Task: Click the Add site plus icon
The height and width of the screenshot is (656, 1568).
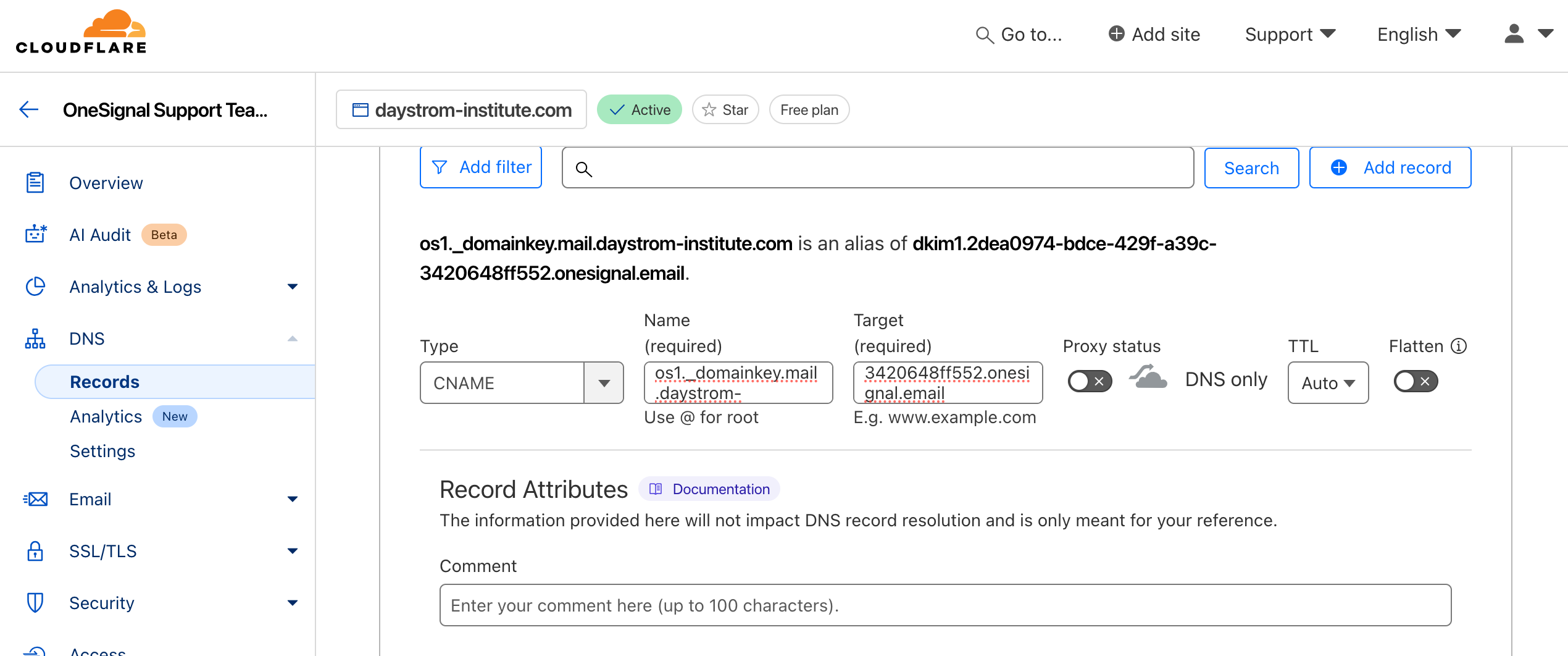Action: click(x=1116, y=33)
